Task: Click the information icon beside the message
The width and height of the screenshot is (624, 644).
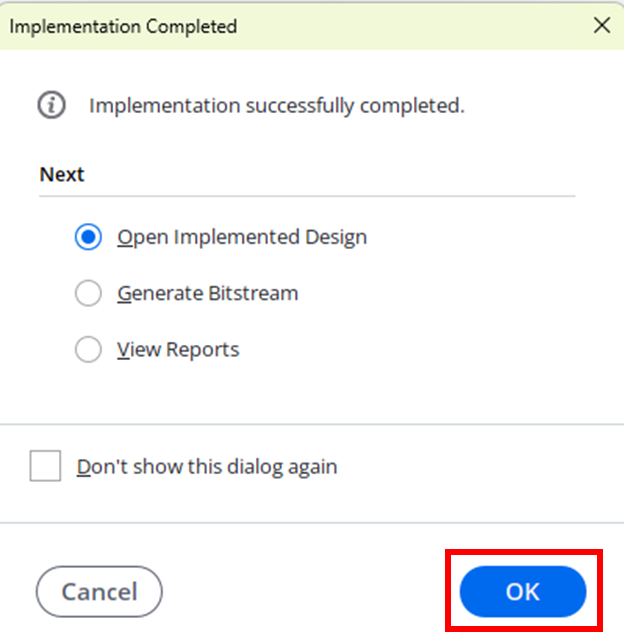Action: [51, 105]
